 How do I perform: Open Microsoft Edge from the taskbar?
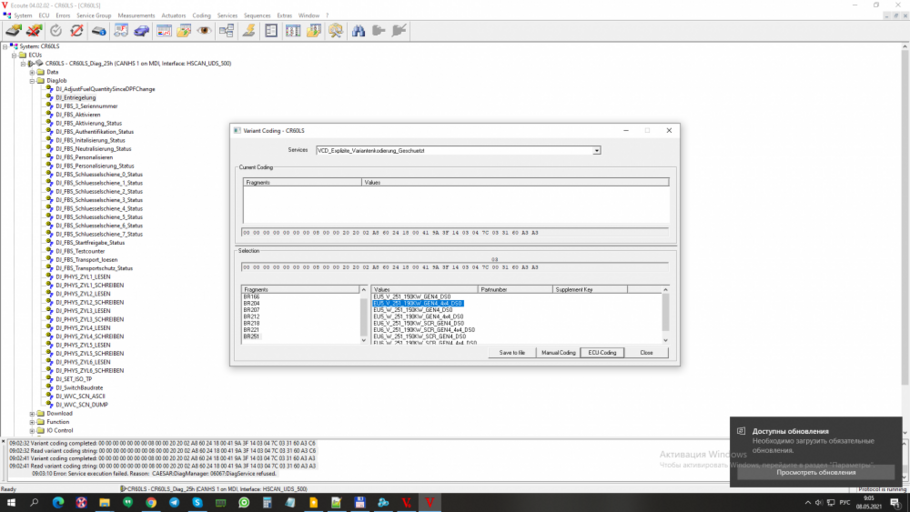(58, 503)
